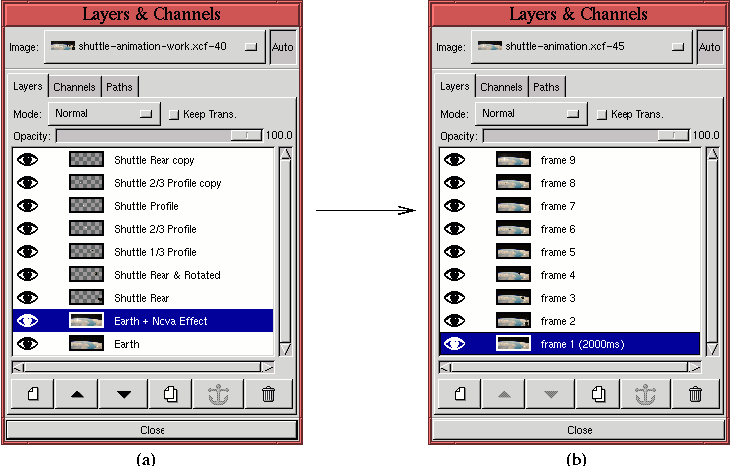Toggle visibility of frame 9 layer
Viewport: 731px width, 466px height.
click(x=455, y=160)
